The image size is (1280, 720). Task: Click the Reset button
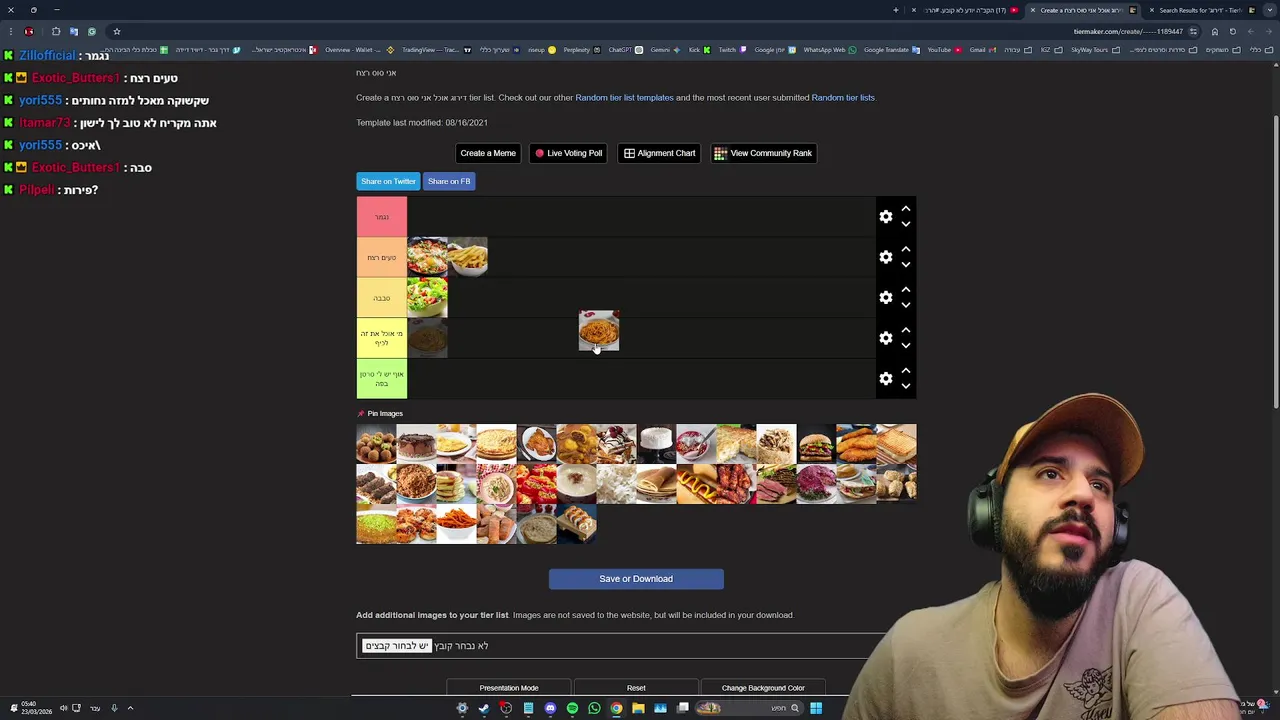click(636, 688)
